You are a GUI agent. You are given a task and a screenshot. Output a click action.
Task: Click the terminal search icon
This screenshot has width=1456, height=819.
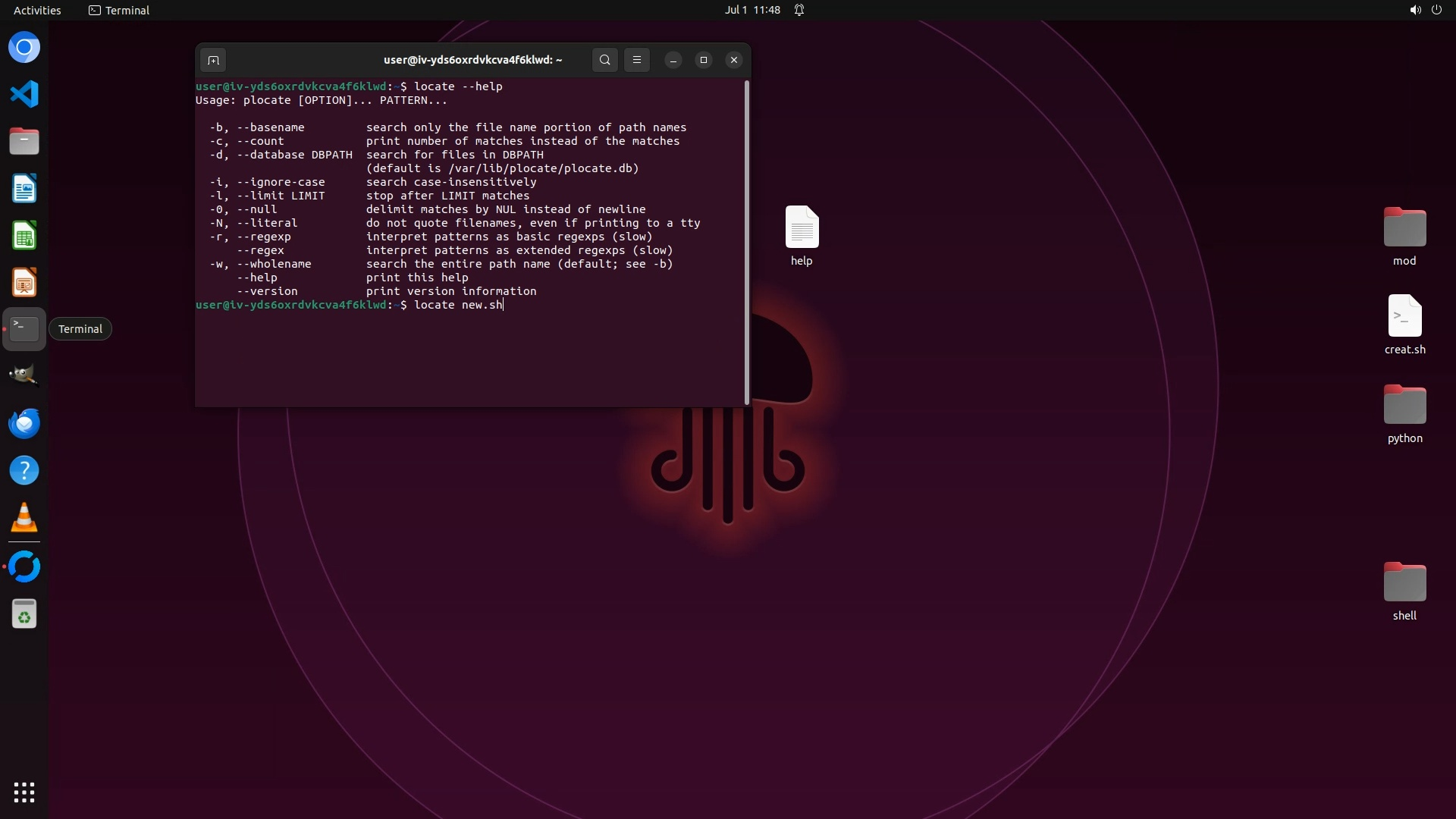tap(604, 60)
